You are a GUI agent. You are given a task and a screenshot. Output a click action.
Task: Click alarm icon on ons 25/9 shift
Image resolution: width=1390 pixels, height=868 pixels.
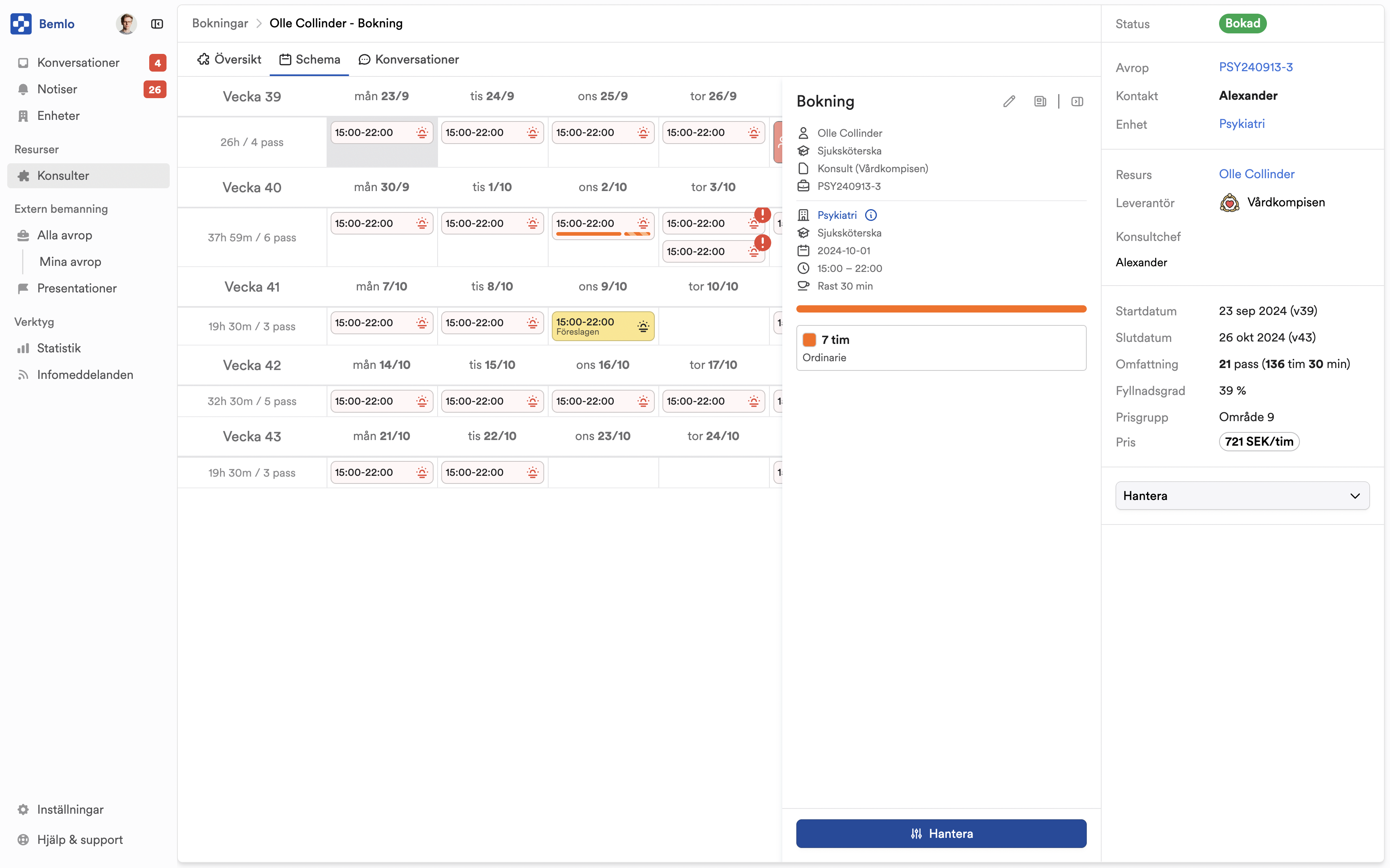click(644, 133)
